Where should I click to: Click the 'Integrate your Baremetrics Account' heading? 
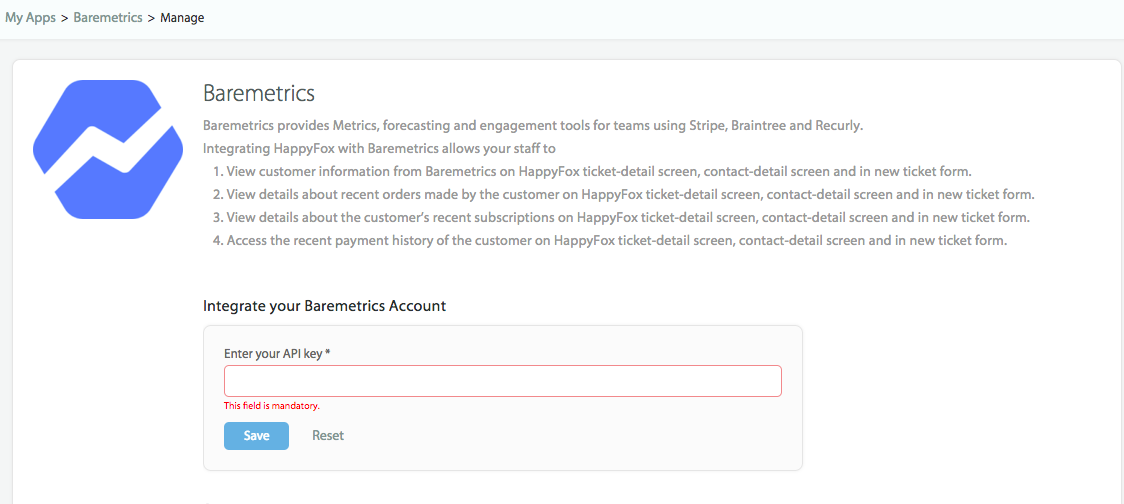(324, 306)
